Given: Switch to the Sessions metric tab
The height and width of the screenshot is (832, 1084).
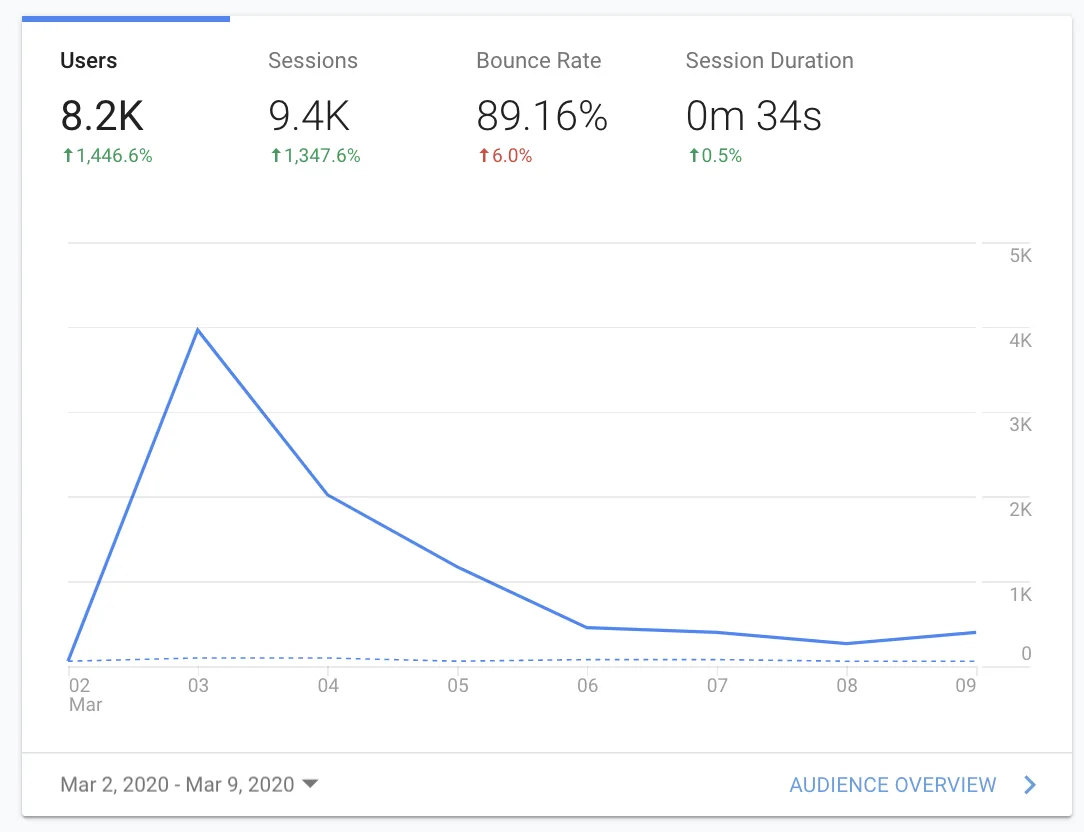Looking at the screenshot, I should pos(335,104).
